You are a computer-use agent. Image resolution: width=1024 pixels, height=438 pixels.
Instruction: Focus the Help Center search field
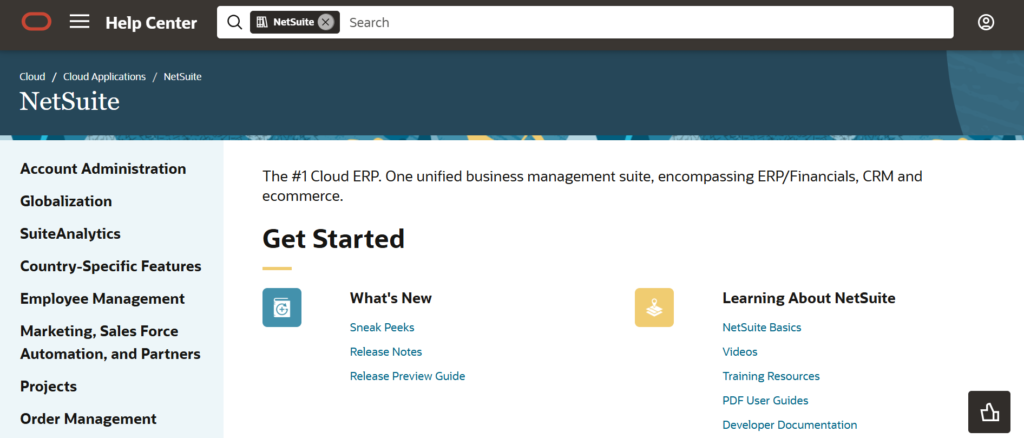point(640,22)
